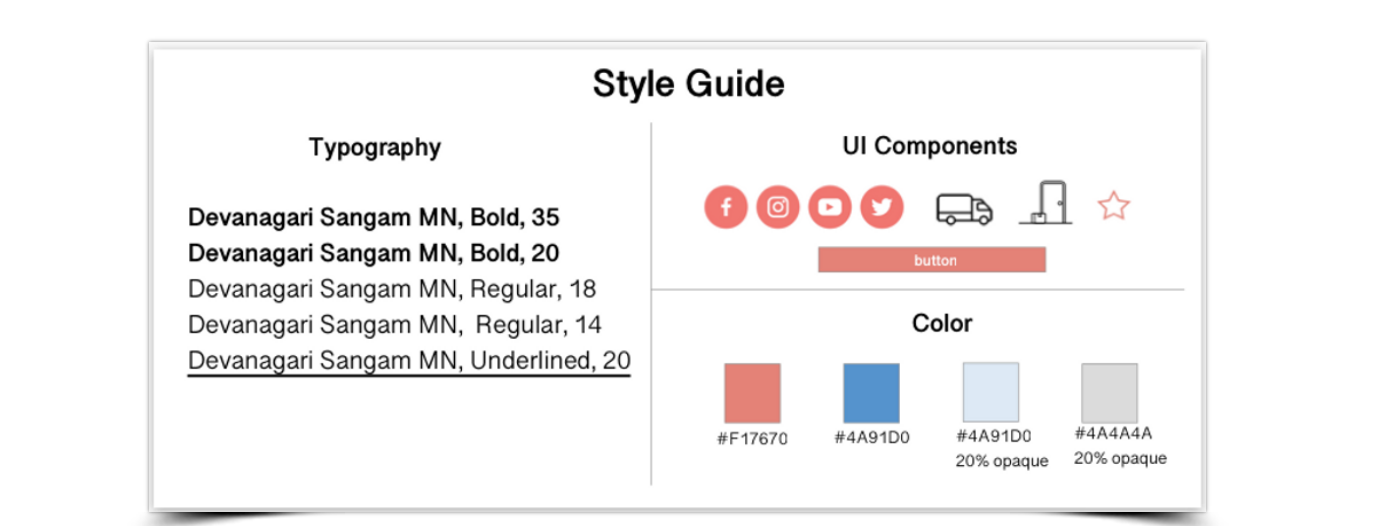The image size is (1392, 526).
Task: Click the Facebook social icon
Action: (726, 208)
